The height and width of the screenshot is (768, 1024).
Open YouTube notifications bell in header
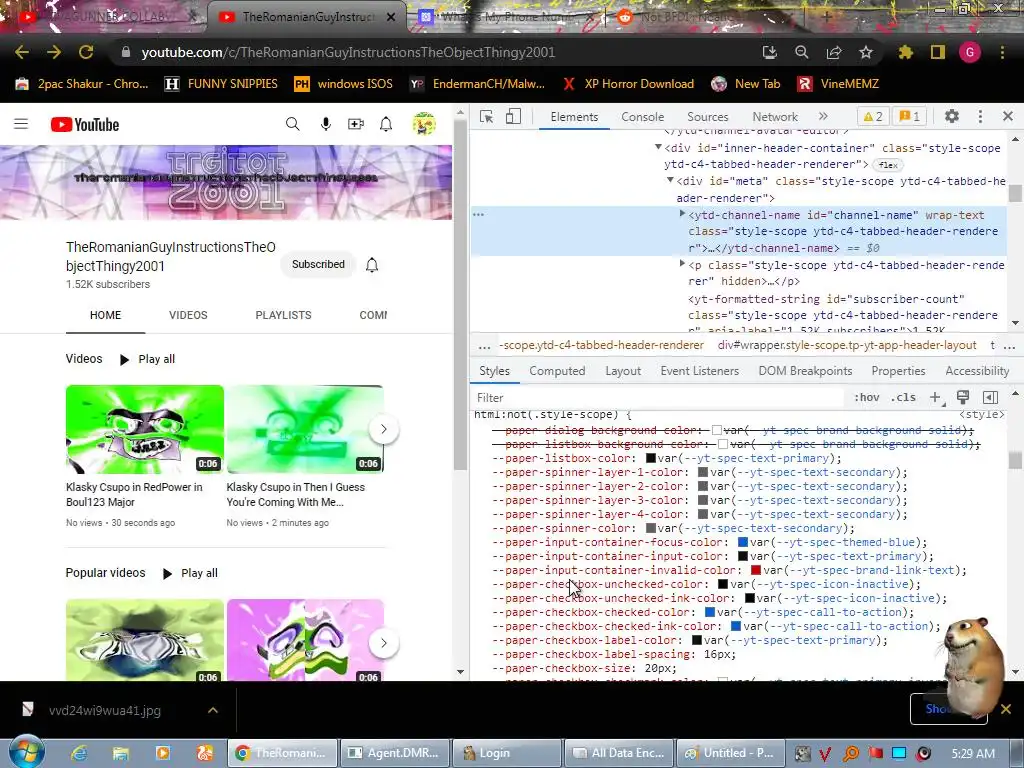coord(386,124)
